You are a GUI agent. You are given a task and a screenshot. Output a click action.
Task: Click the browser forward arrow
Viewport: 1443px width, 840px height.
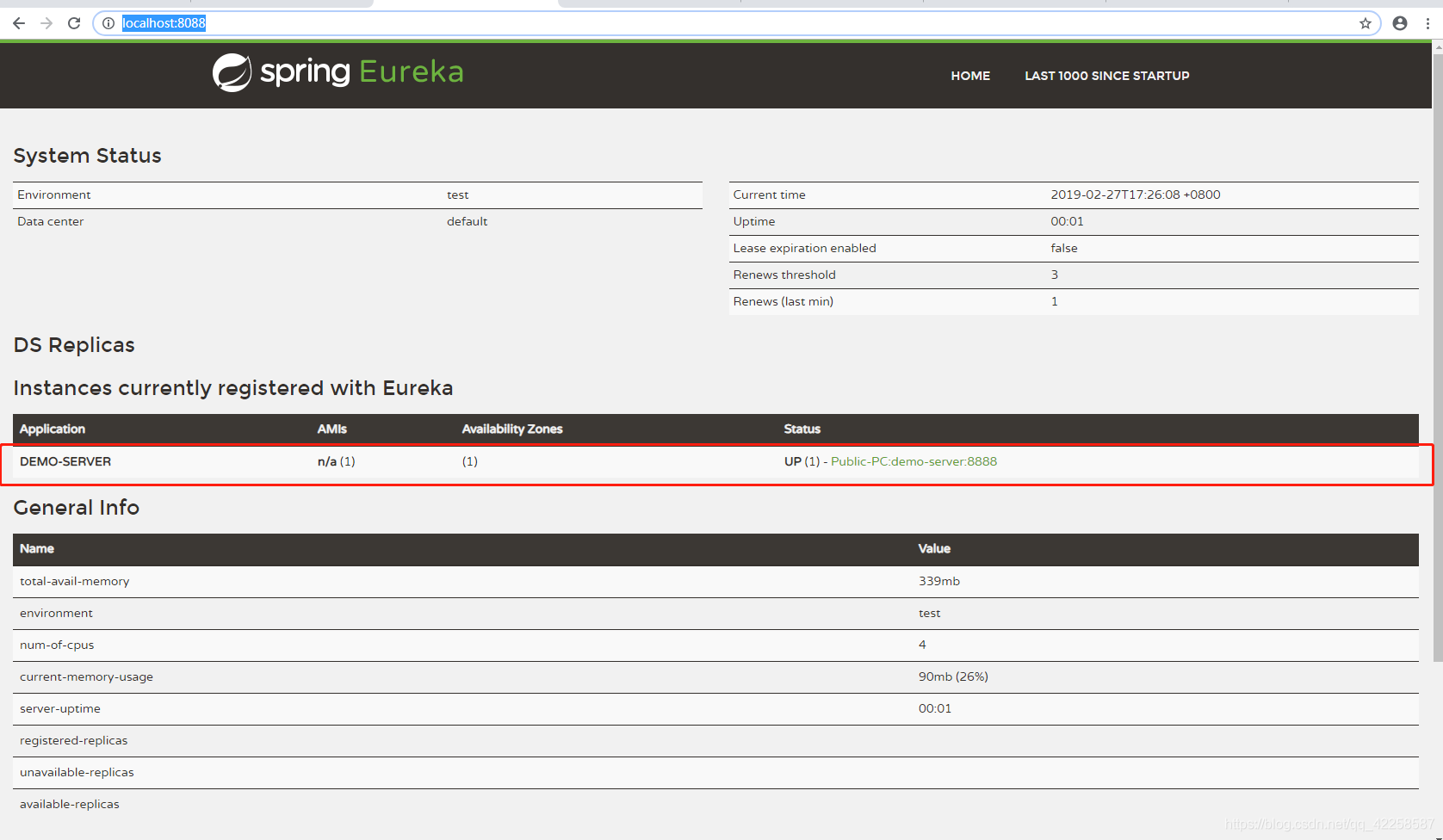click(46, 23)
